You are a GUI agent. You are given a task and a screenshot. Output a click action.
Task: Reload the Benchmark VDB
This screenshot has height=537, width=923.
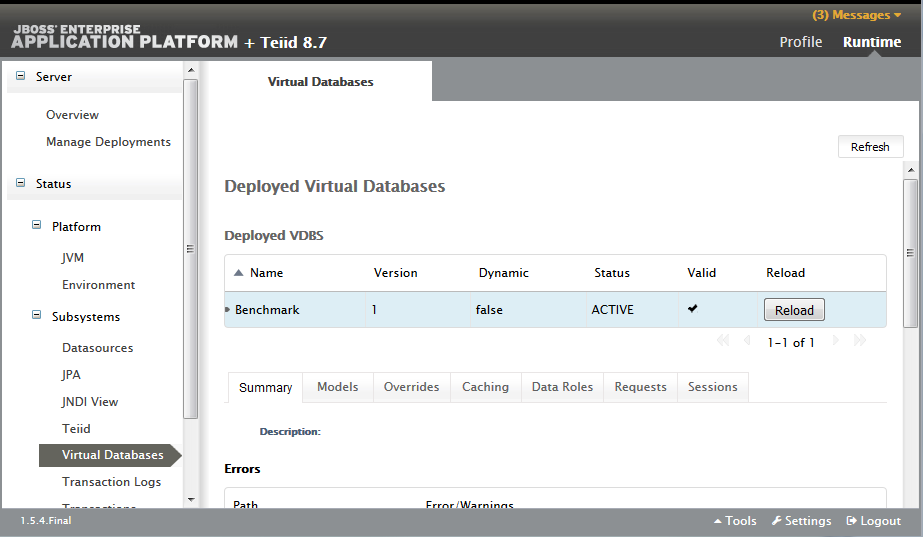(x=794, y=310)
